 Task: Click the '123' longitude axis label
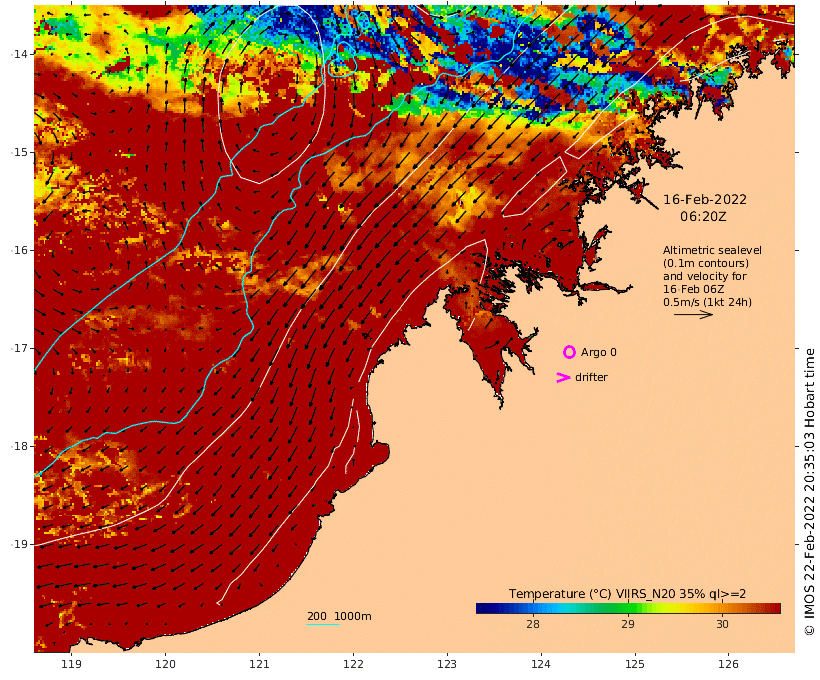point(447,664)
